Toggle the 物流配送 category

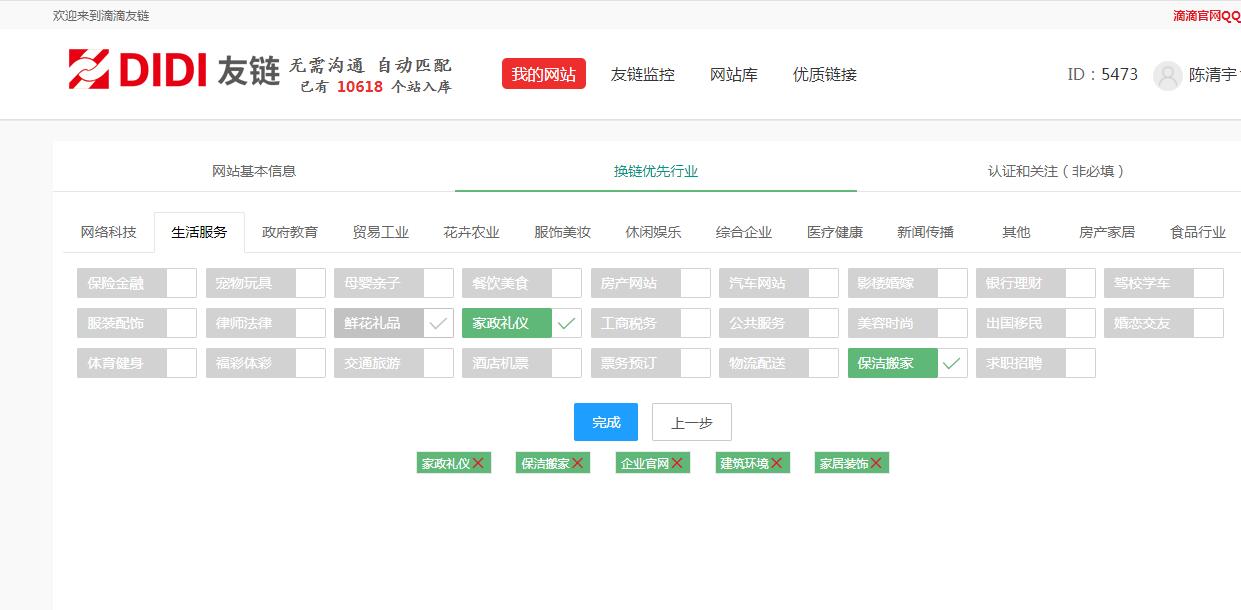(x=779, y=363)
